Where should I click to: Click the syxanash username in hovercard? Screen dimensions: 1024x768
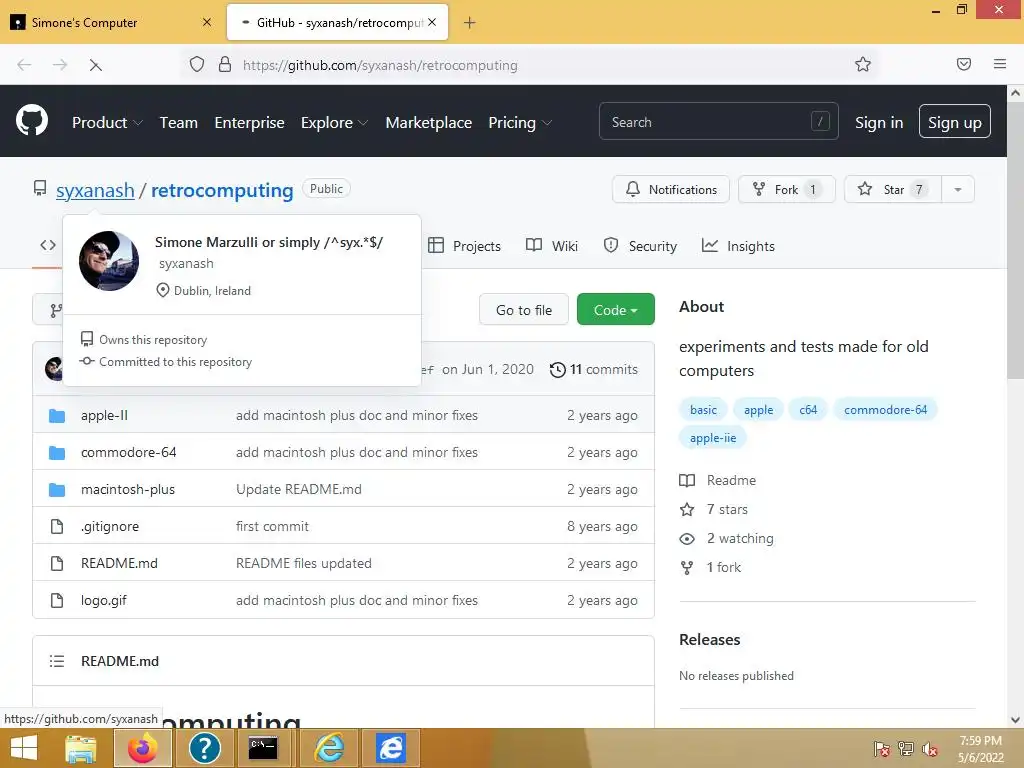click(x=186, y=263)
